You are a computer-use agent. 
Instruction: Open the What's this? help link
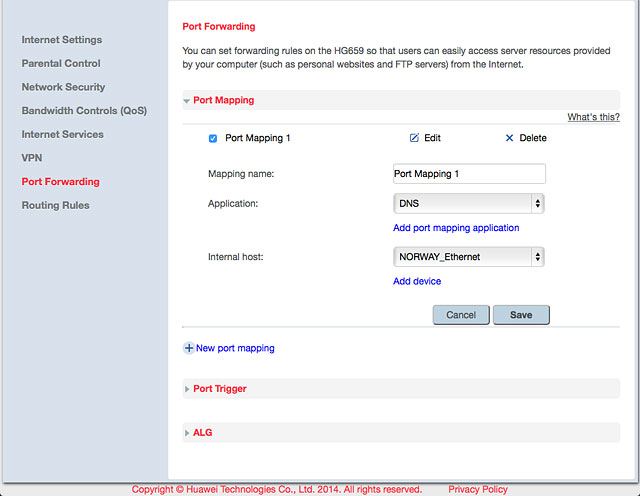[x=593, y=117]
